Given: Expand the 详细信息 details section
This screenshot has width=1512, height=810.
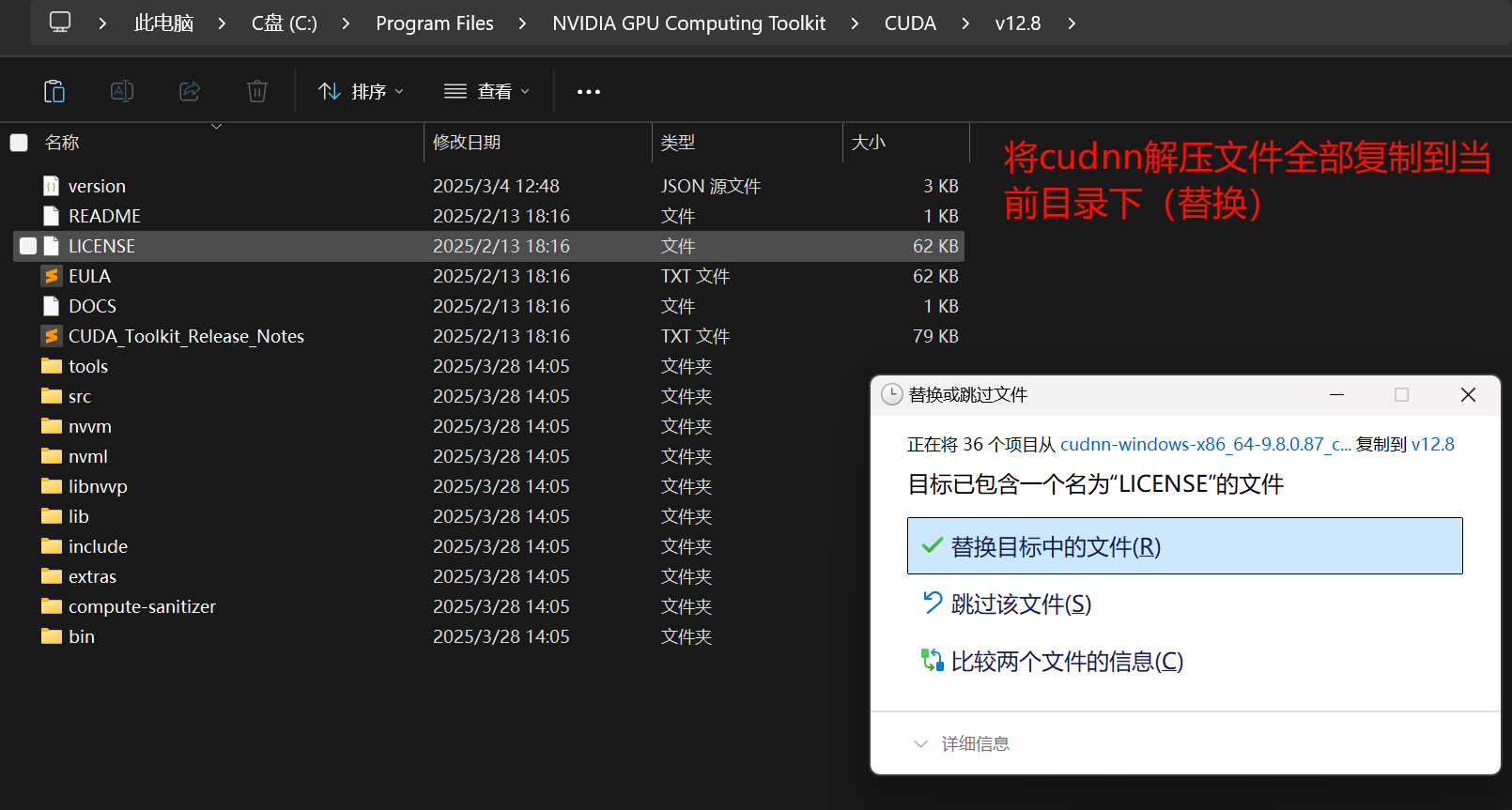Looking at the screenshot, I should coord(962,743).
